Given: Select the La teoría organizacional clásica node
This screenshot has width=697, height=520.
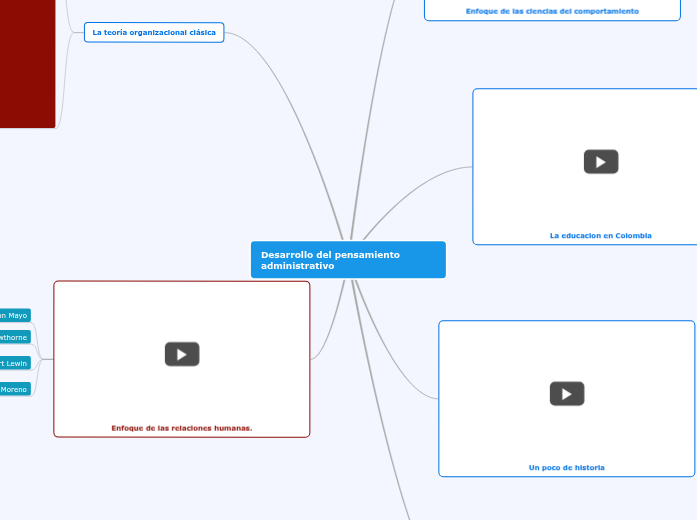Looking at the screenshot, I should (x=154, y=32).
